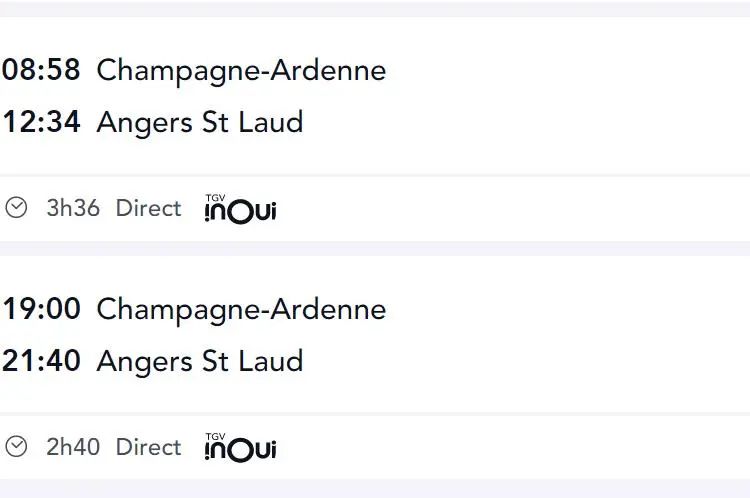Click the clock icon beside 2h40
Screen dimensions: 750x498
[16, 446]
